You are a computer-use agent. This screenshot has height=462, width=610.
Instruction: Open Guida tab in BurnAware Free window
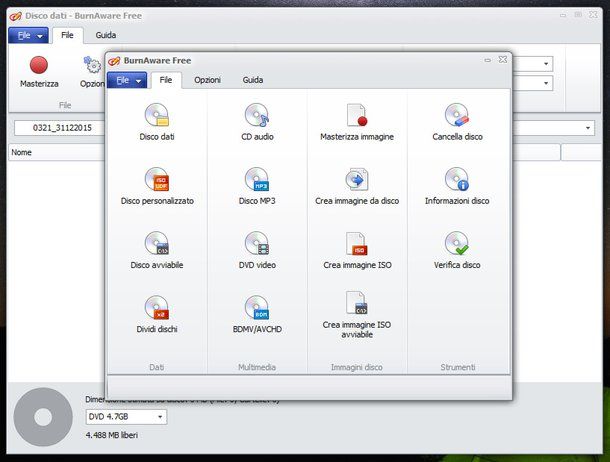pos(253,80)
